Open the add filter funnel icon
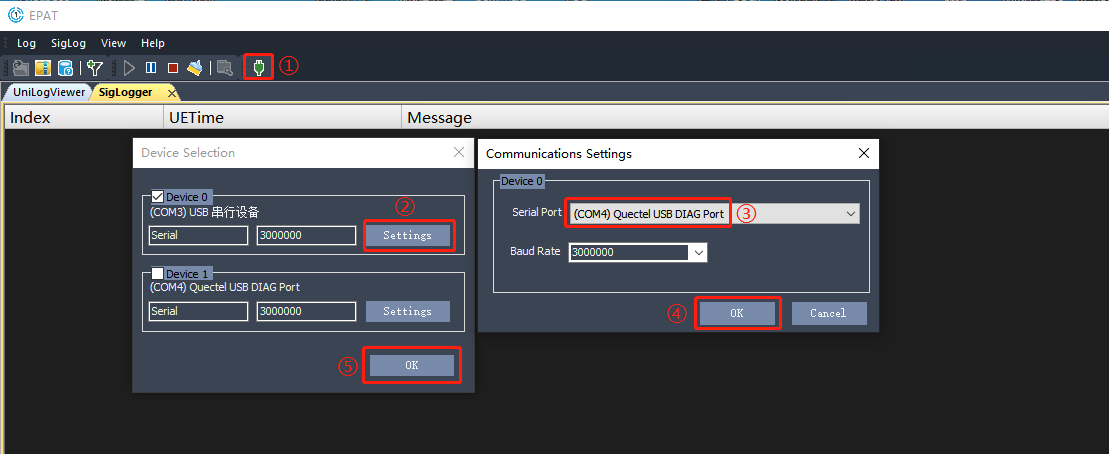 click(x=95, y=68)
